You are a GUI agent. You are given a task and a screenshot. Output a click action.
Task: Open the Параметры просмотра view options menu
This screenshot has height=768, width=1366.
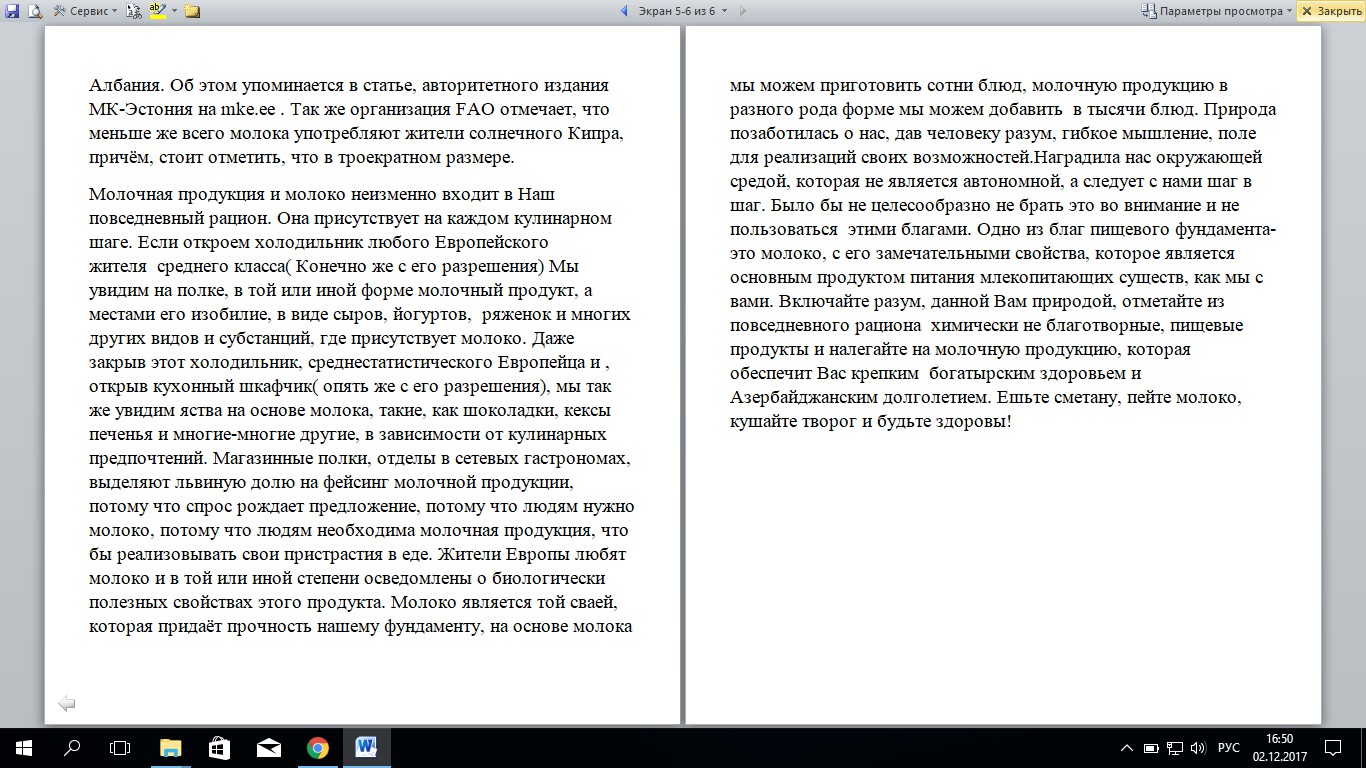click(1217, 11)
